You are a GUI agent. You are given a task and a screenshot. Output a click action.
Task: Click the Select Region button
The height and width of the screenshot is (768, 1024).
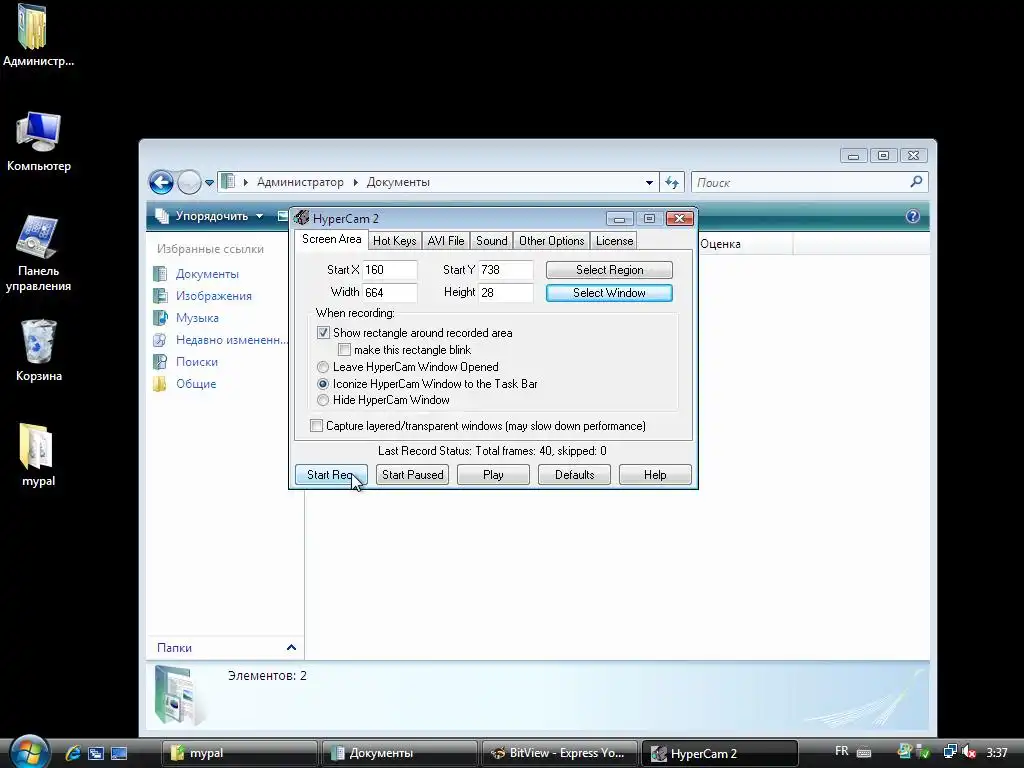609,270
